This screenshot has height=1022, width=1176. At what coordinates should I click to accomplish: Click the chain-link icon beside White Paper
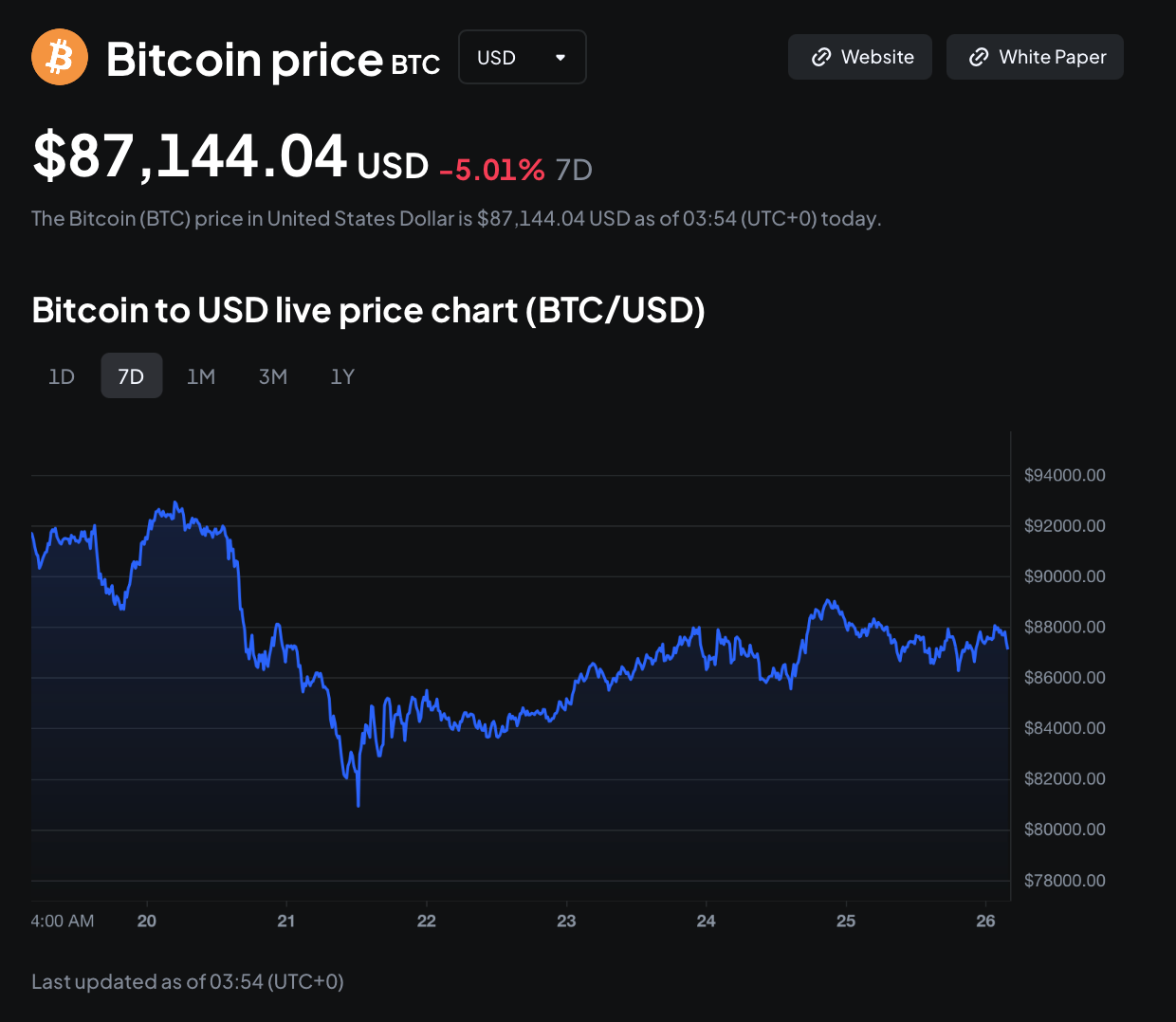[979, 58]
